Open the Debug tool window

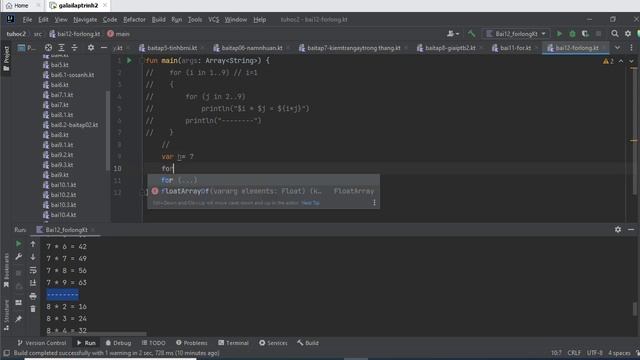click(x=118, y=343)
